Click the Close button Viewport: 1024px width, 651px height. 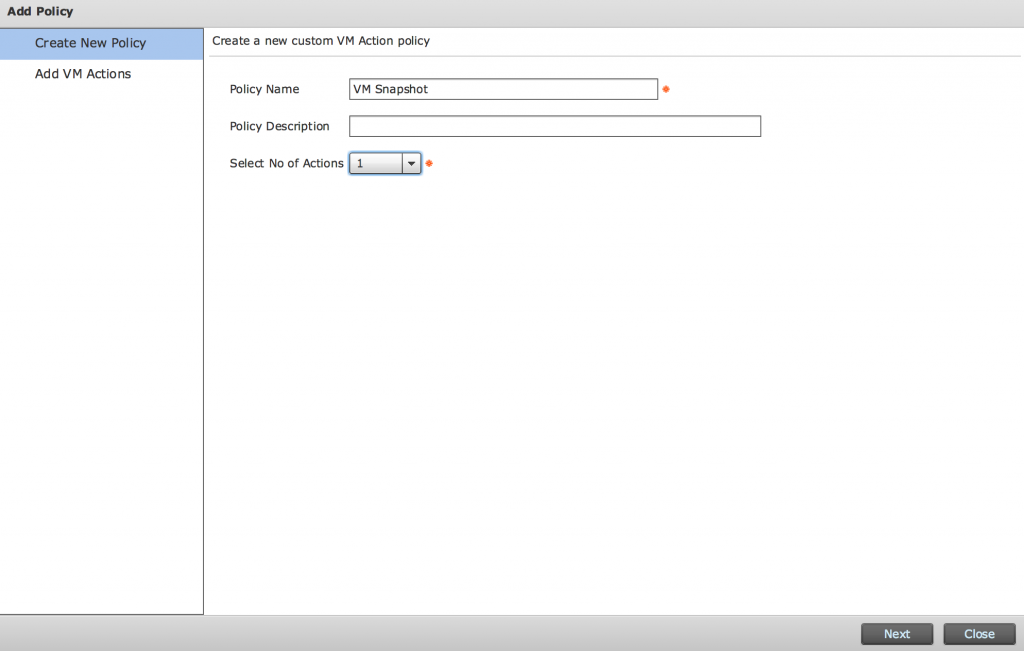(979, 633)
